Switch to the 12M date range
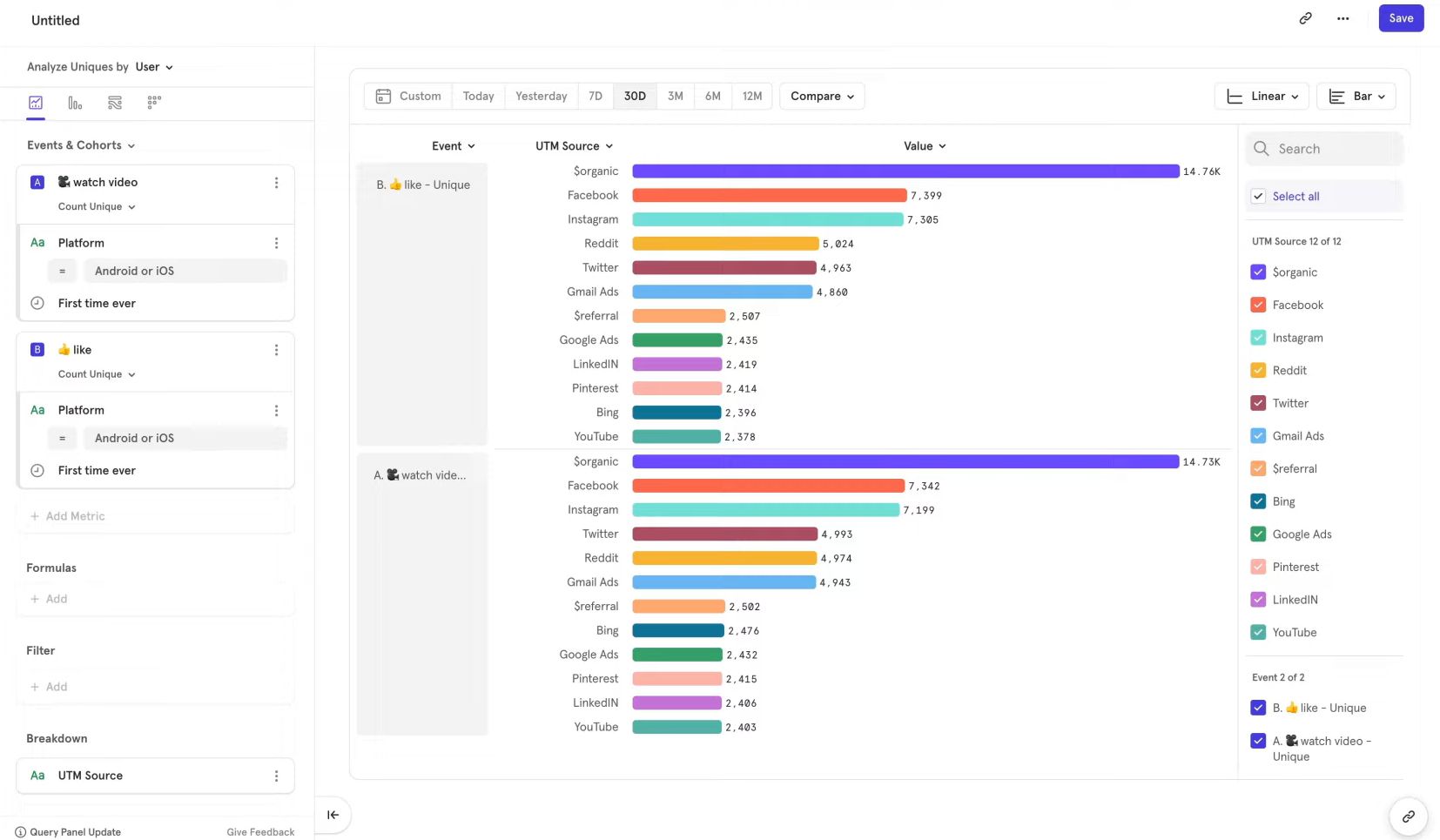1440x840 pixels. pos(752,97)
